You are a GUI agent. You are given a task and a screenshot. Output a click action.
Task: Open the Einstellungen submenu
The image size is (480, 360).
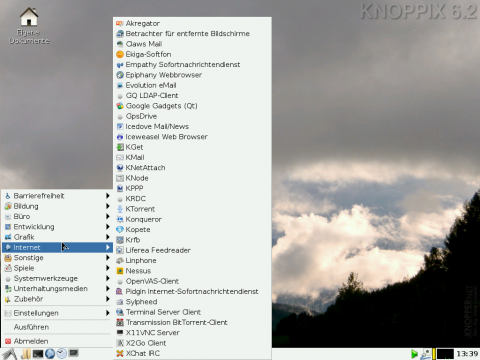[57, 313]
